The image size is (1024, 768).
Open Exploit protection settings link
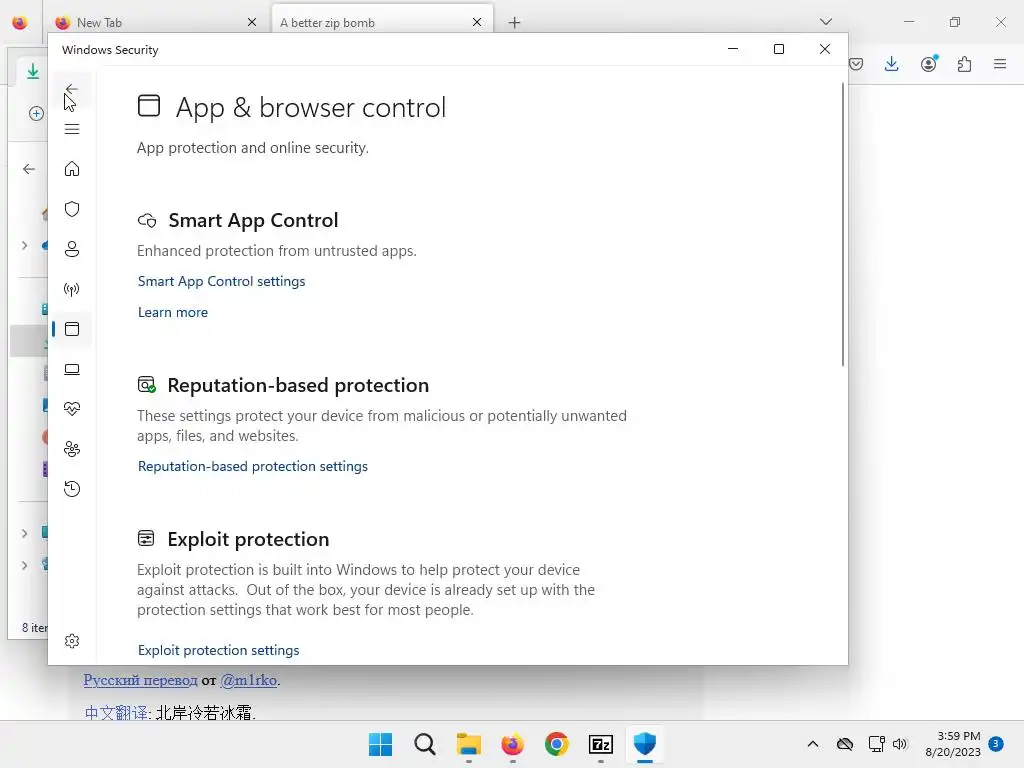point(219,650)
